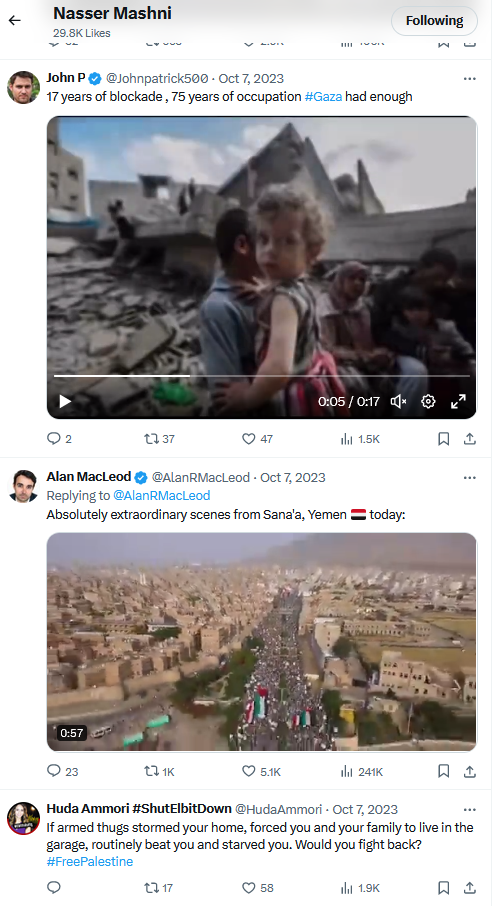Seek on the Gaza video progress bar
The image size is (492, 906).
tap(261, 376)
